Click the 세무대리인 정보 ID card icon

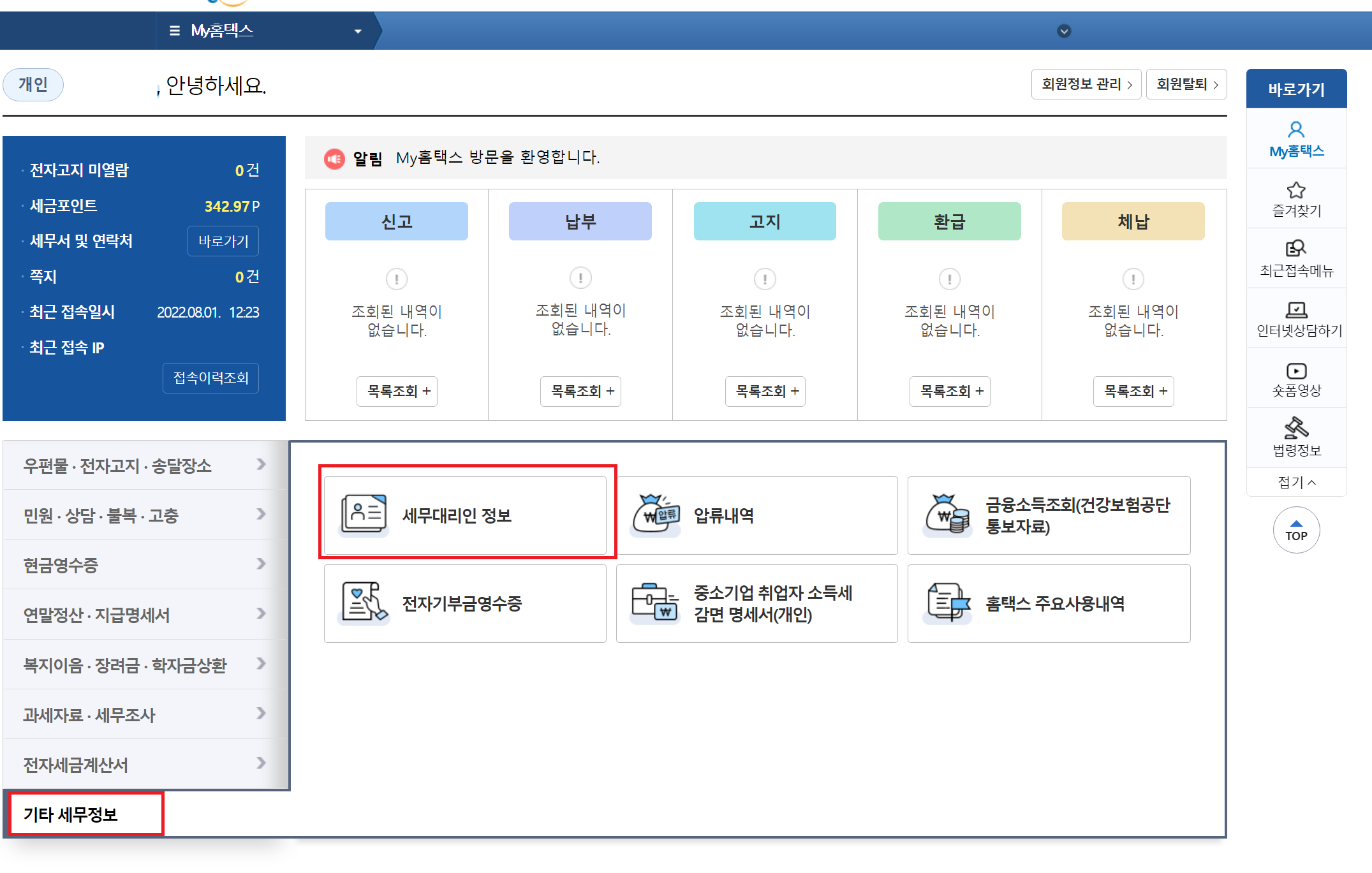[x=364, y=514]
